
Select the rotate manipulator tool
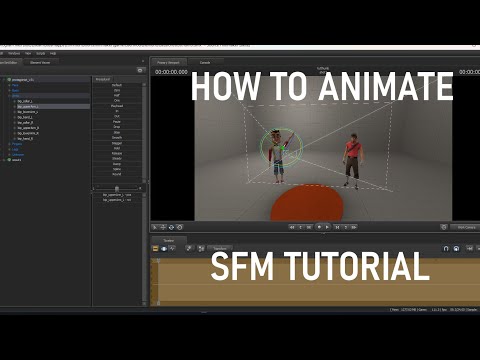point(171,227)
